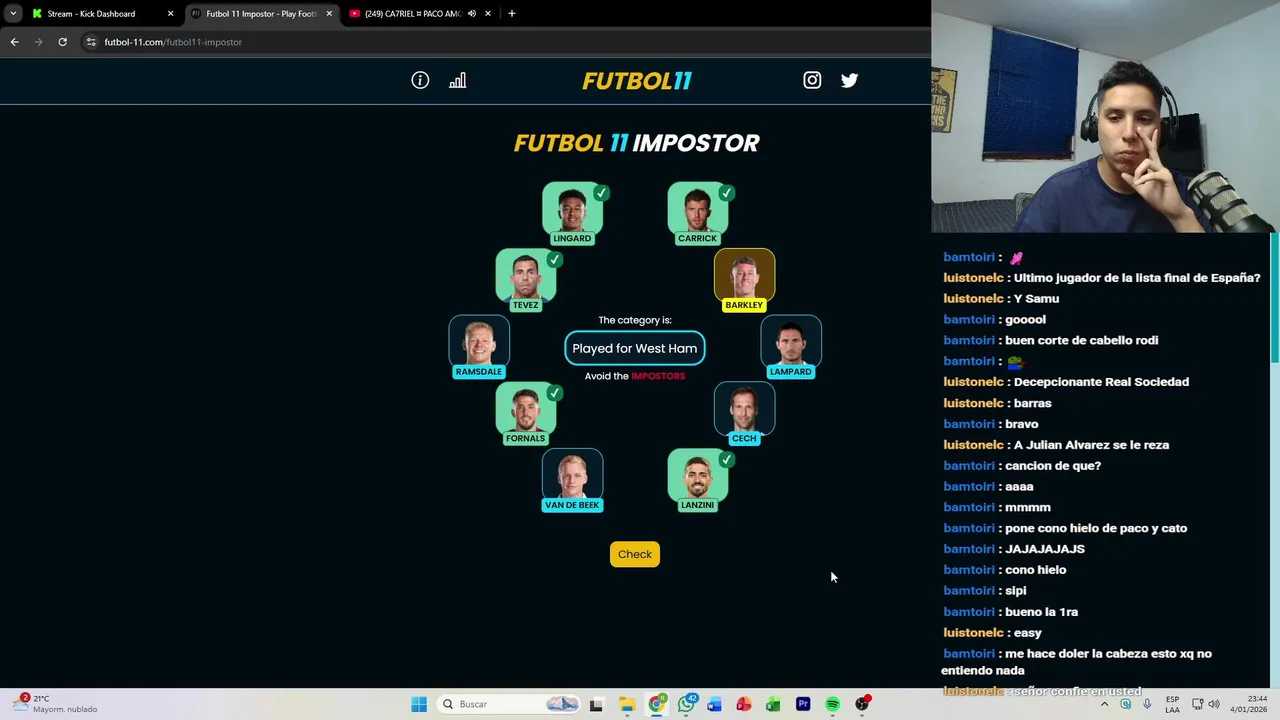Open File Explorer from taskbar

click(627, 704)
